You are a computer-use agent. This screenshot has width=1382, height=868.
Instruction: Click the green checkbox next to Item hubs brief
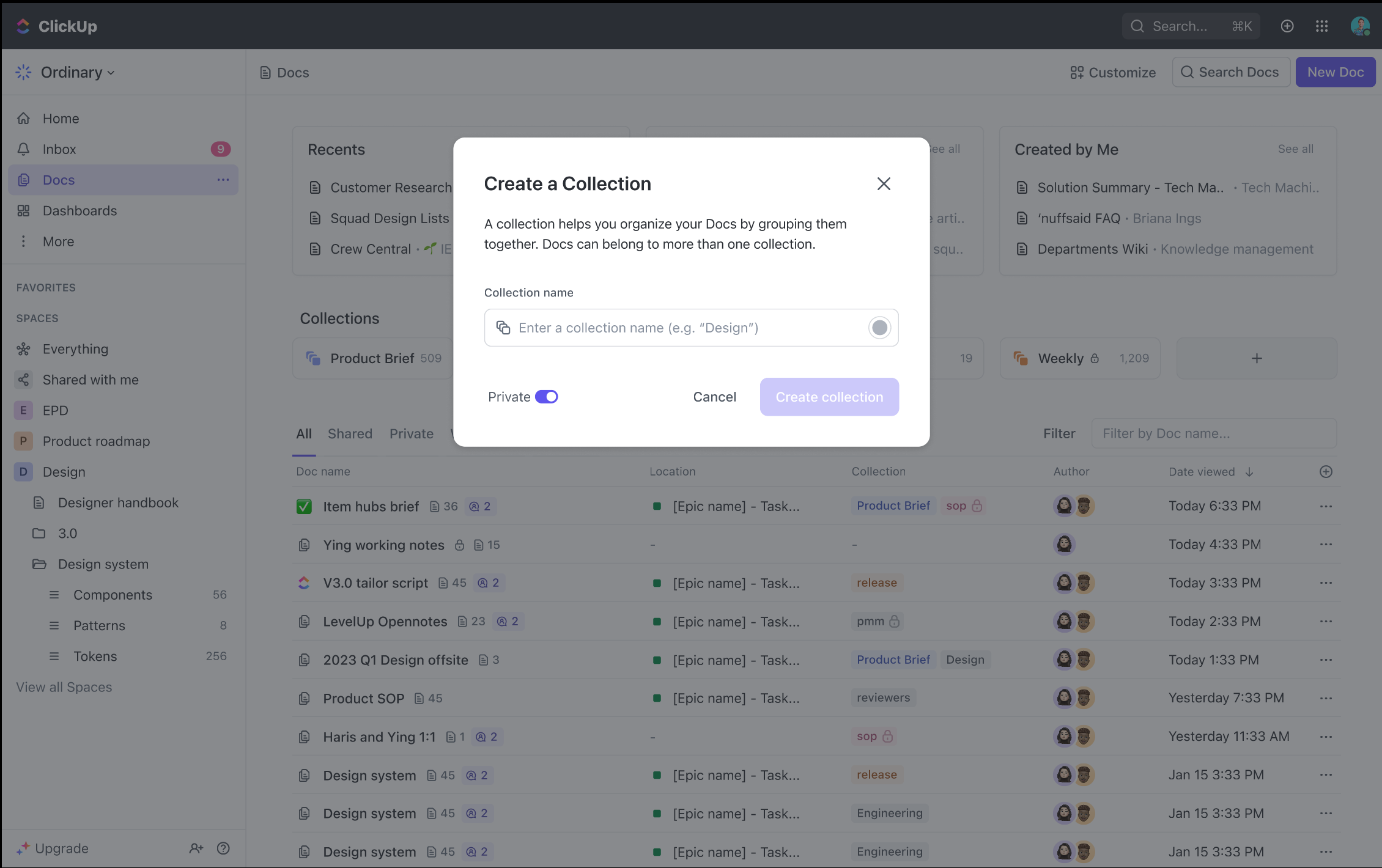pos(304,506)
